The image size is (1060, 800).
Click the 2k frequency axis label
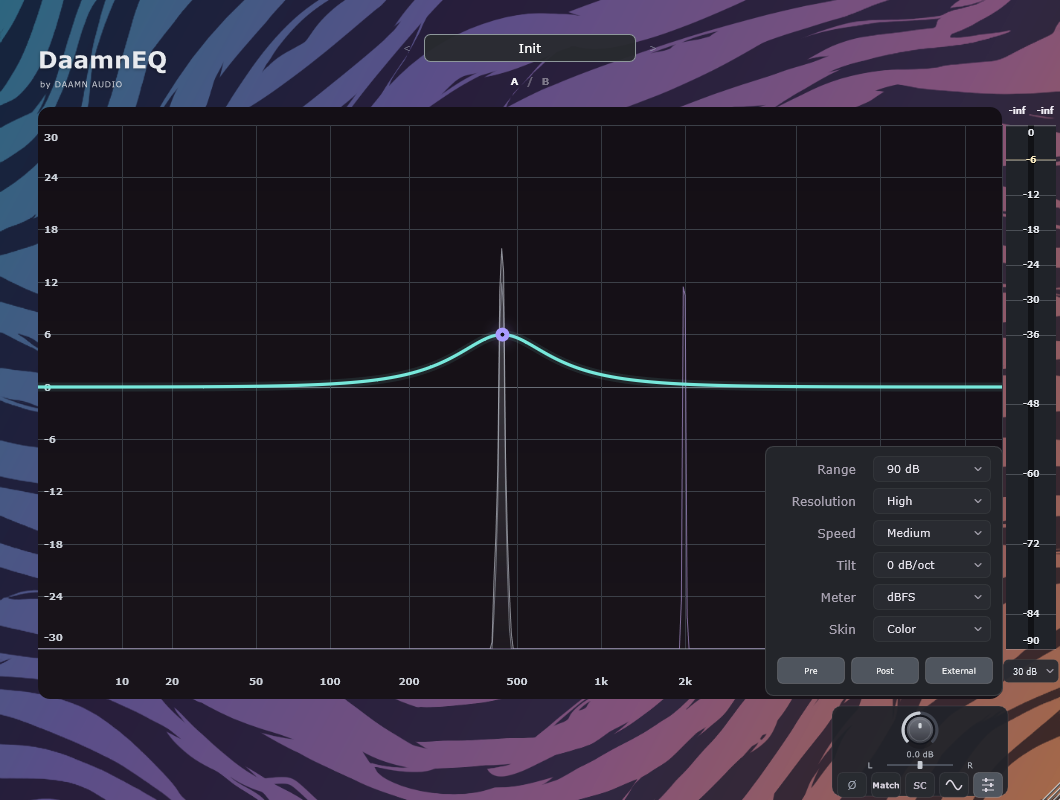pyautogui.click(x=685, y=681)
